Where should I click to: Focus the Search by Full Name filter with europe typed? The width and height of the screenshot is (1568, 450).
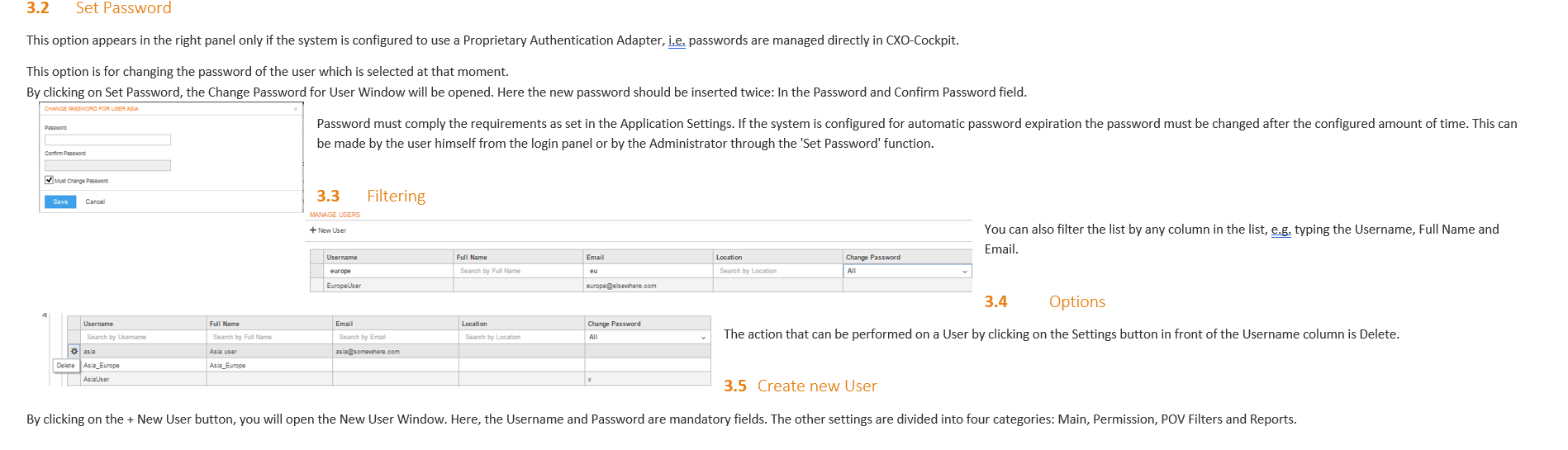(518, 271)
